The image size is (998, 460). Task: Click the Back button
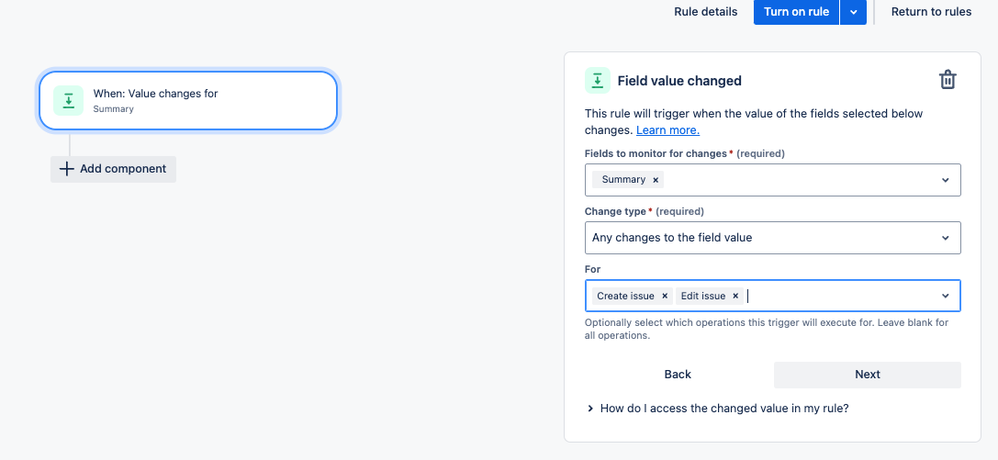(x=677, y=375)
